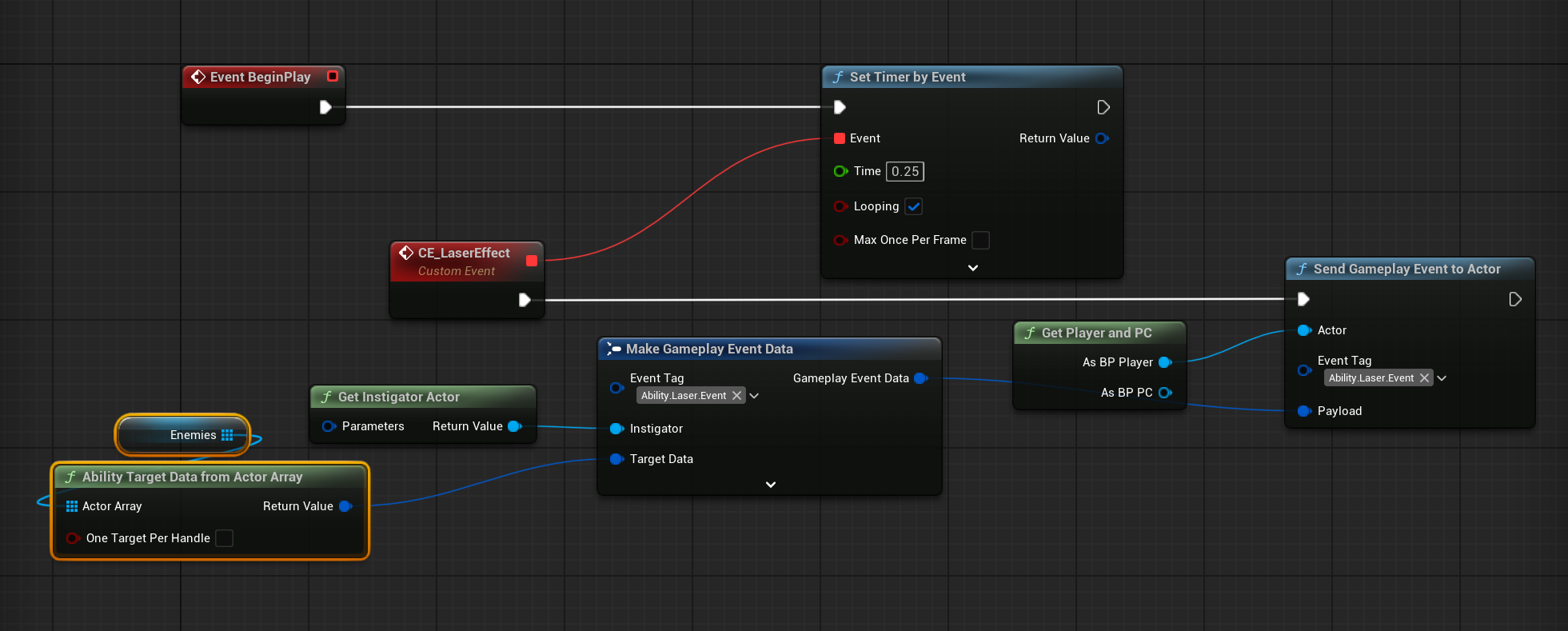The height and width of the screenshot is (631, 1568).
Task: Click Set Timer by Event exec output pin
Action: click(1103, 107)
